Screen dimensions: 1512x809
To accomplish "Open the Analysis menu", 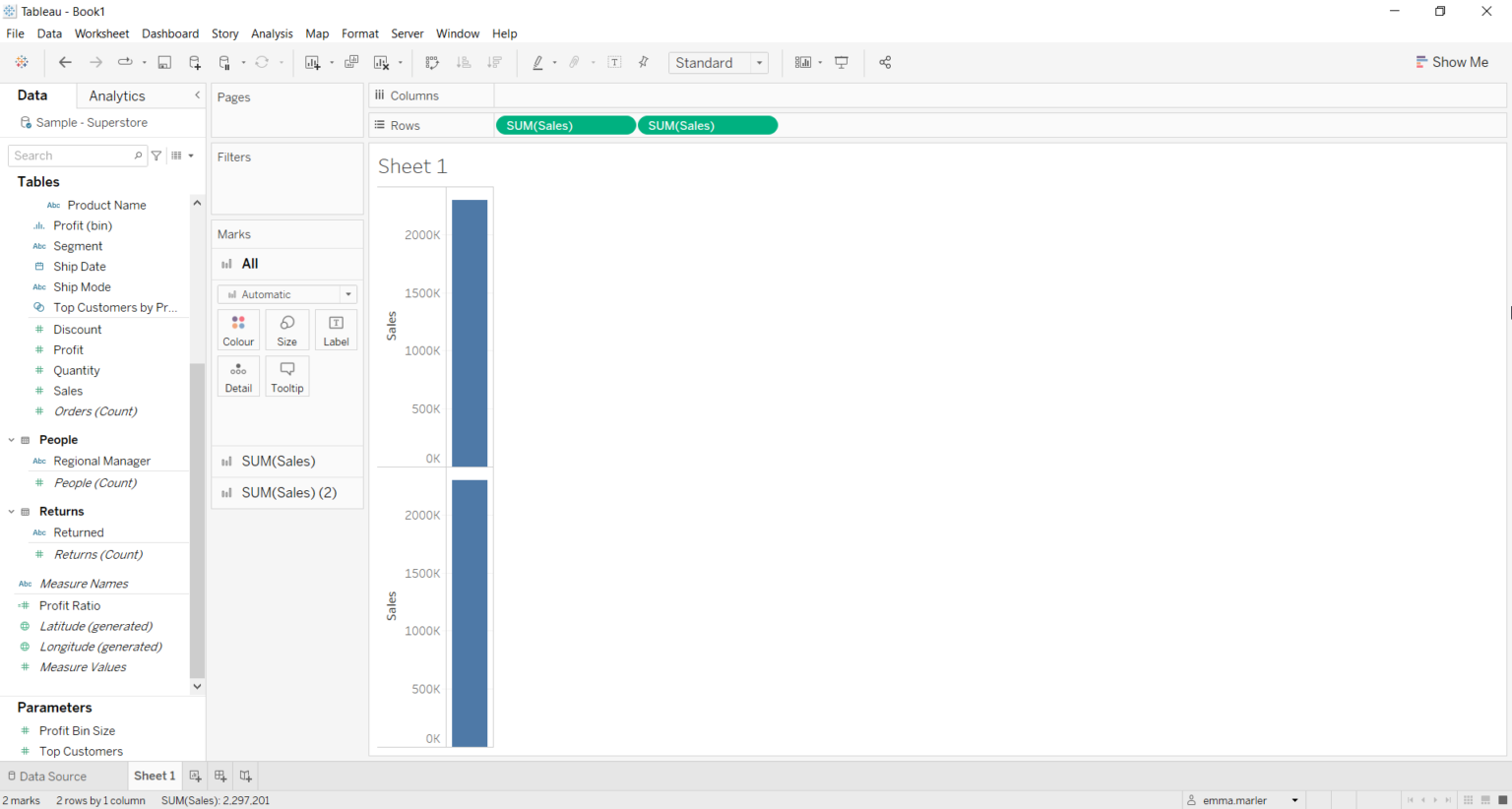I will tap(272, 32).
